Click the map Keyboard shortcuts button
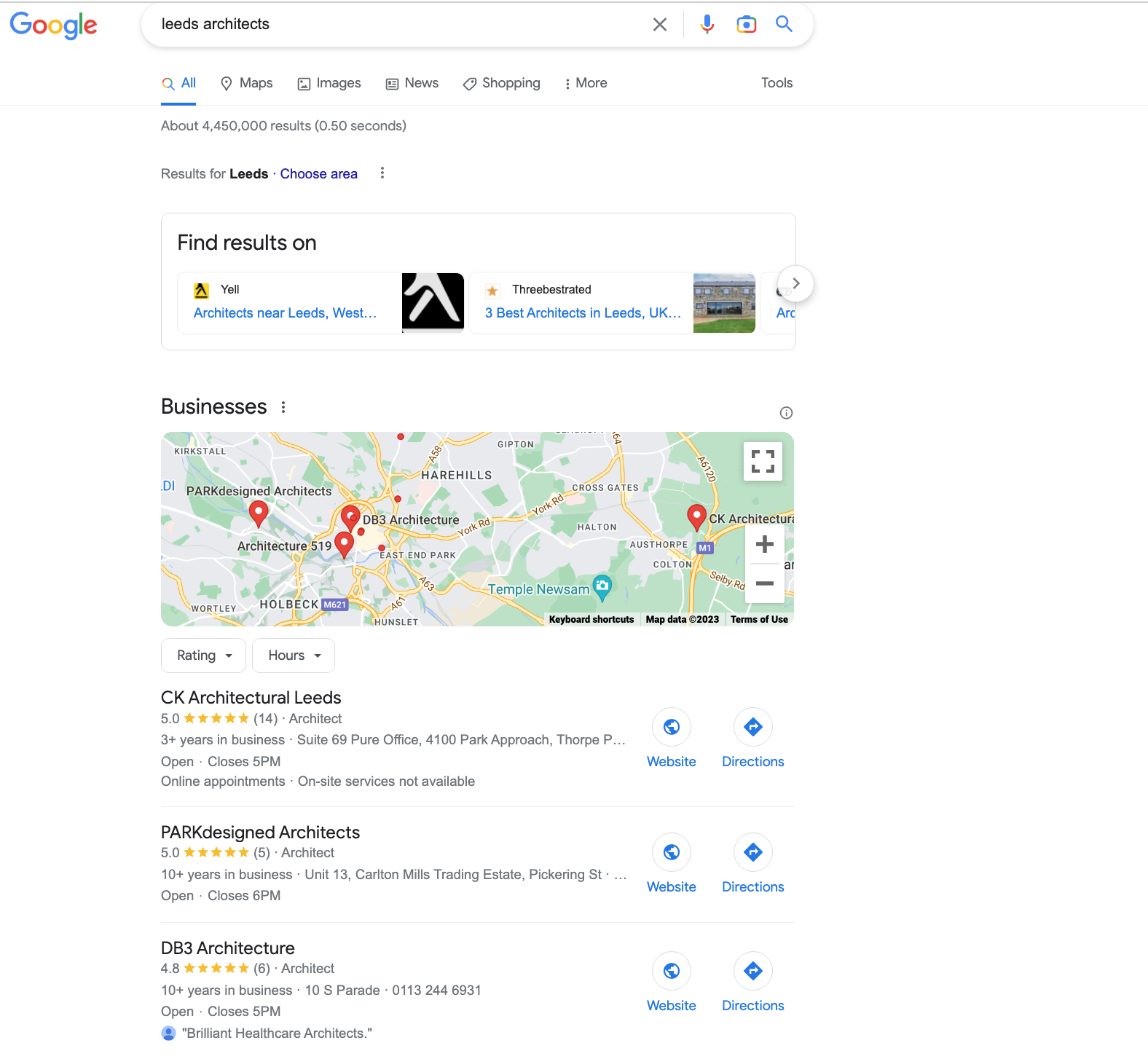 (591, 620)
